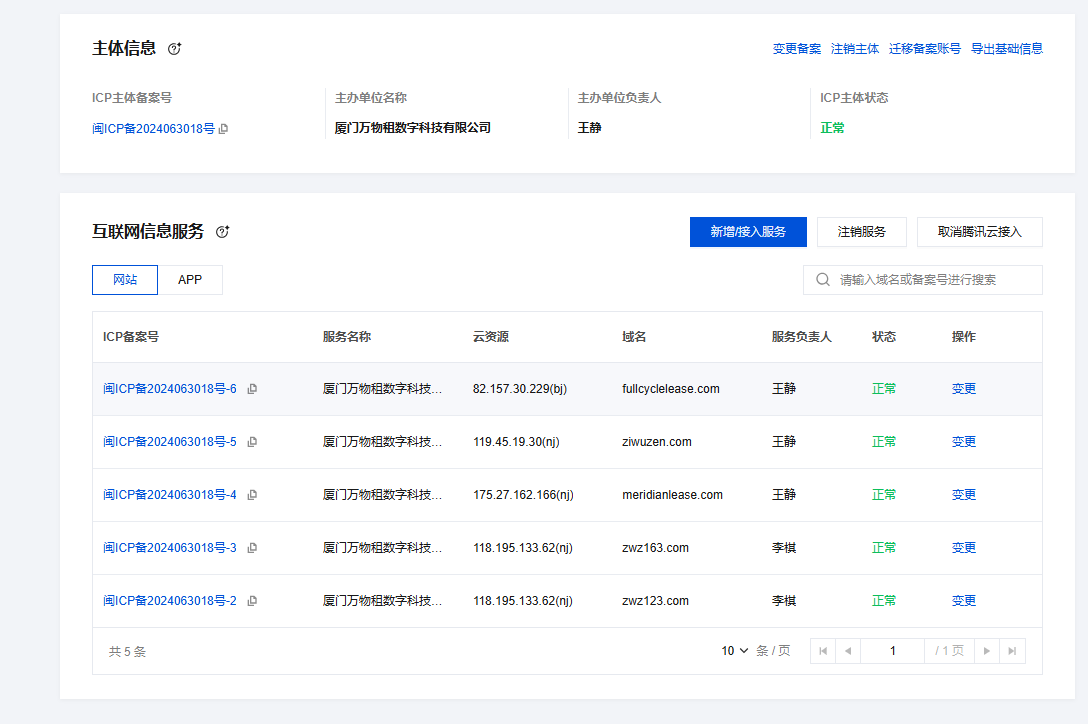Viewport: 1088px width, 724px height.
Task: Click 变更 for zwz163.com row
Action: pos(964,548)
